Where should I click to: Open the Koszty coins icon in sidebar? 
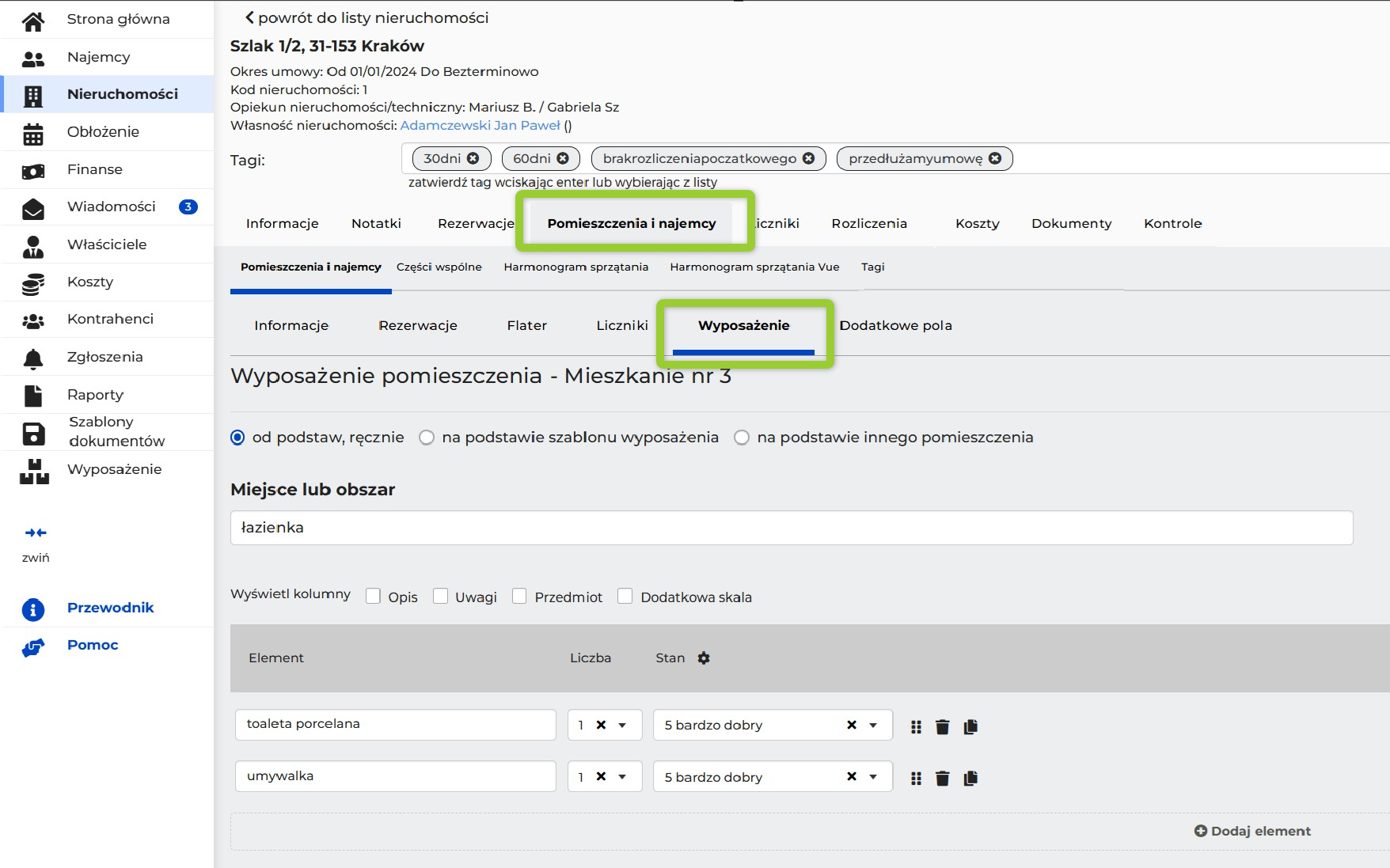pyautogui.click(x=33, y=284)
